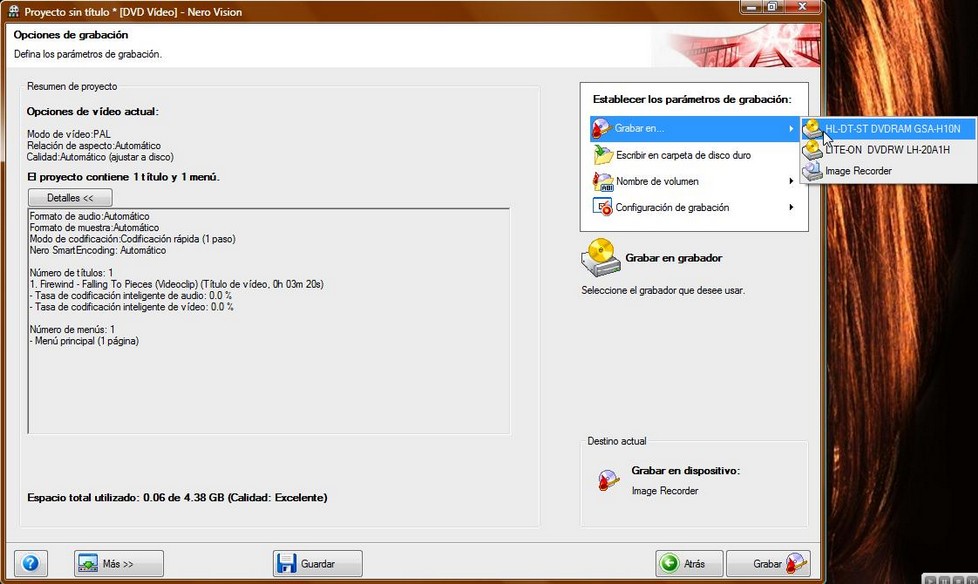Click the 'Espacio total utilizado' text
Viewport: 978px width, 584px height.
[177, 497]
